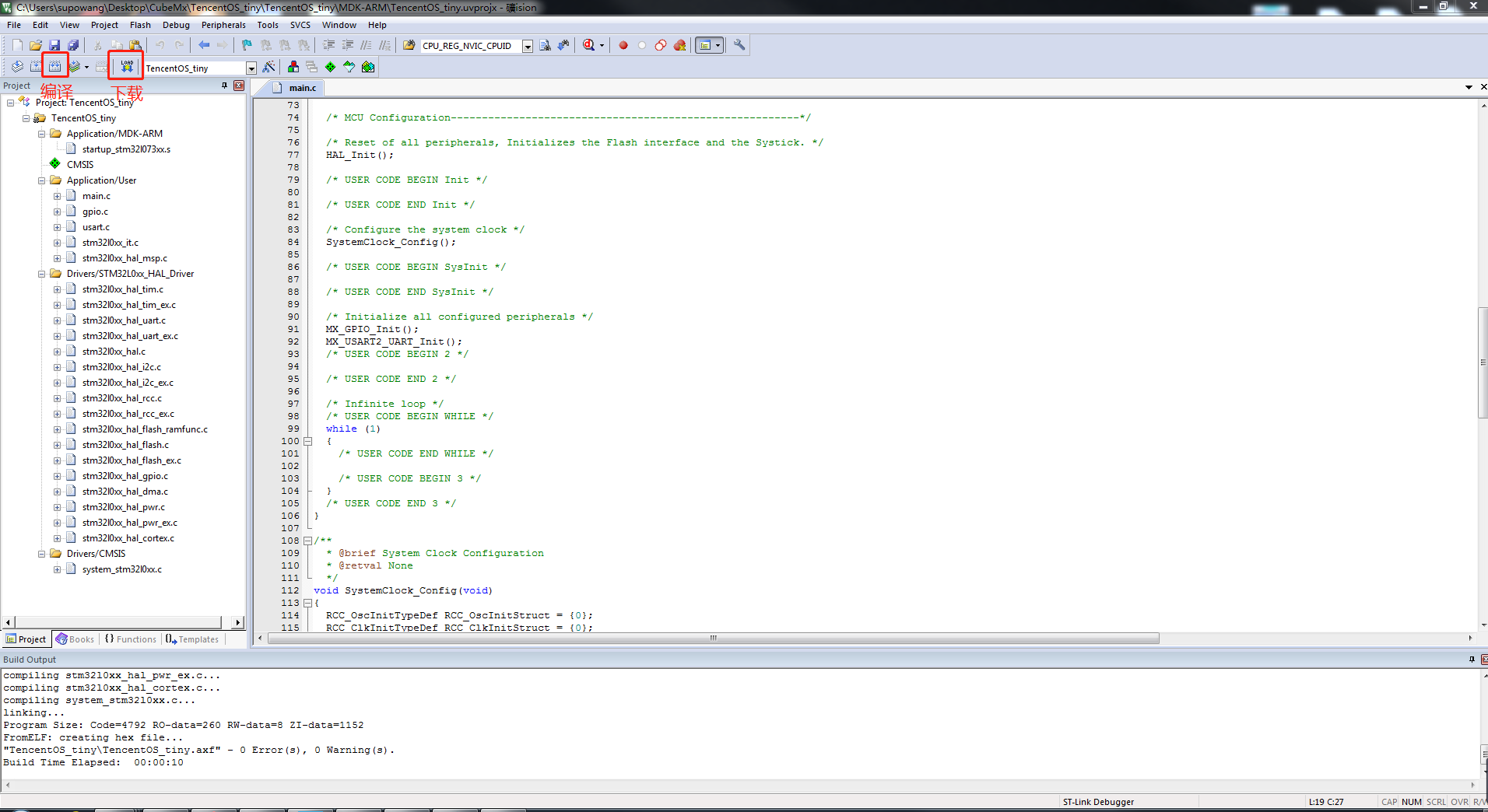
Task: Select startup_stm32l073xx.s in project tree
Action: [x=126, y=149]
